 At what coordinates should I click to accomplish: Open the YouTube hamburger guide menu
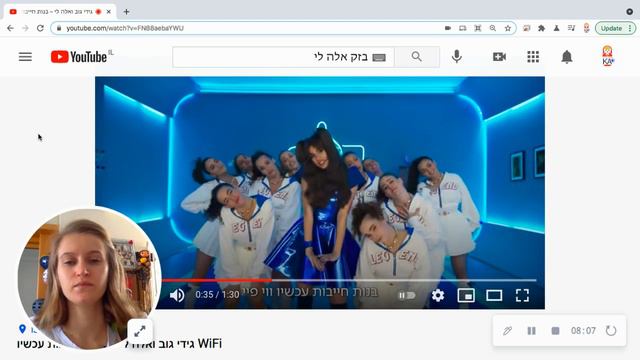click(25, 57)
